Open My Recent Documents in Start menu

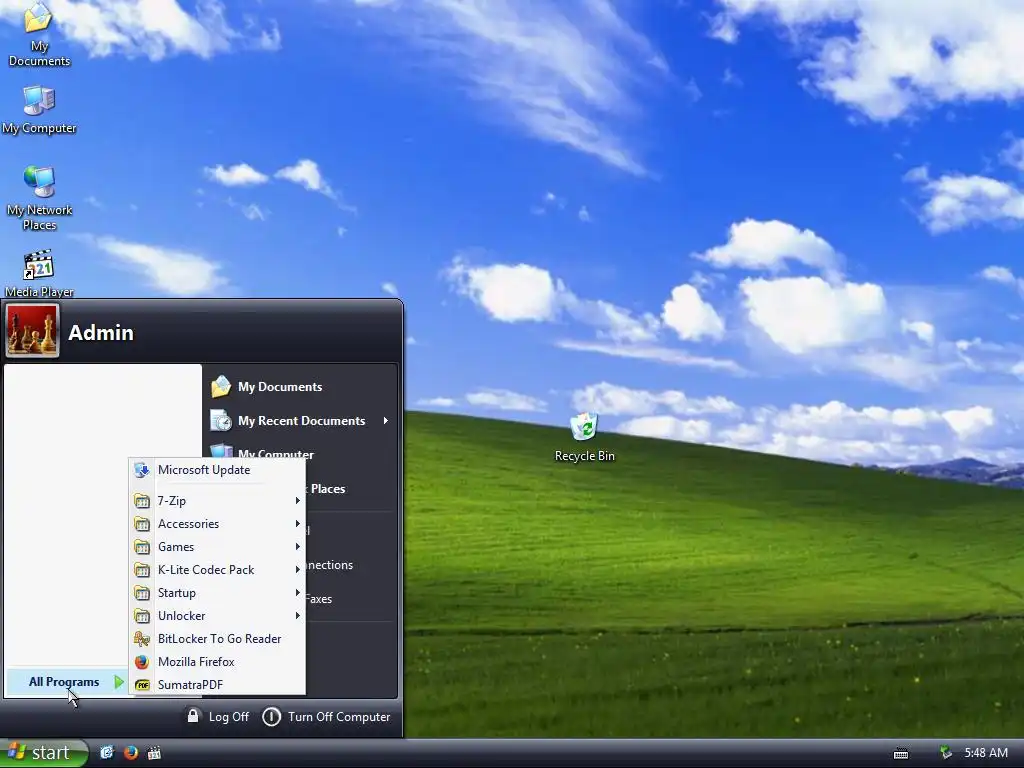[x=301, y=421]
